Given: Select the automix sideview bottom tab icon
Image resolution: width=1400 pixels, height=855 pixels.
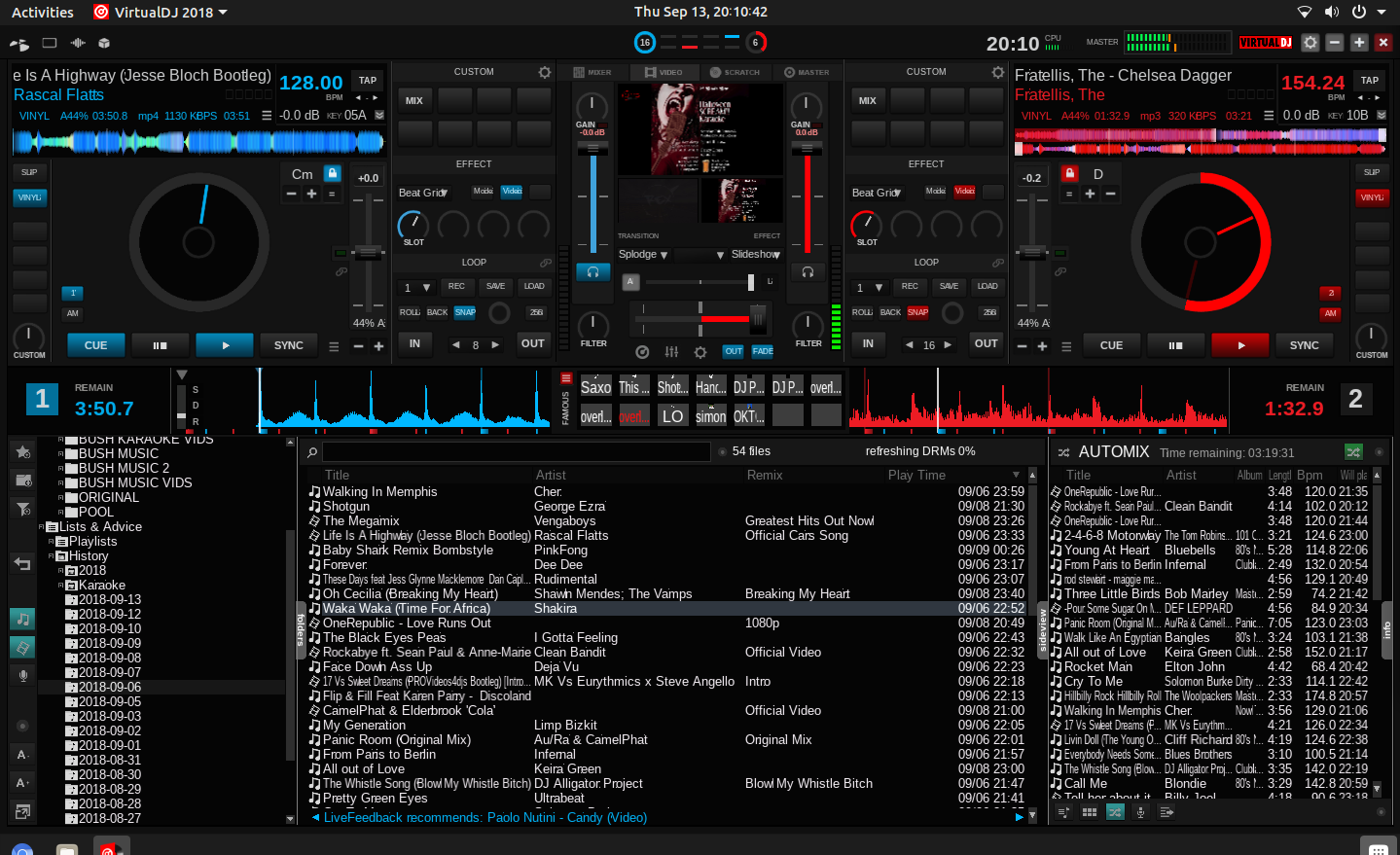Looking at the screenshot, I should (x=1115, y=811).
